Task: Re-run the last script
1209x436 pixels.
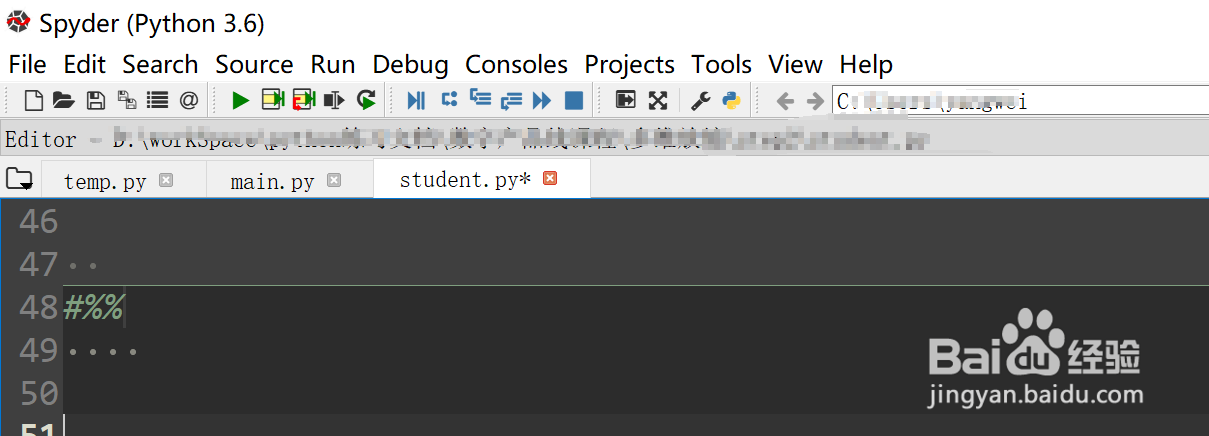Action: (x=367, y=100)
